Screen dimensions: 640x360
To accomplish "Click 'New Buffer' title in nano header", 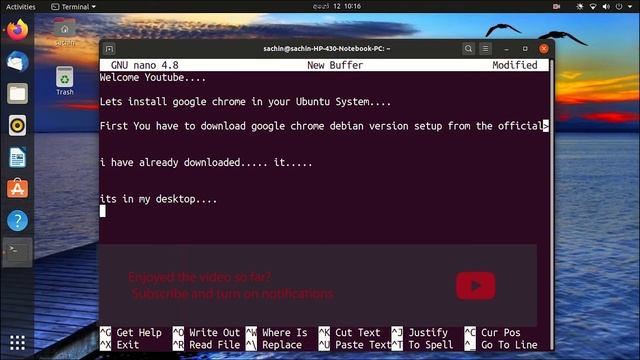I will tap(335, 65).
